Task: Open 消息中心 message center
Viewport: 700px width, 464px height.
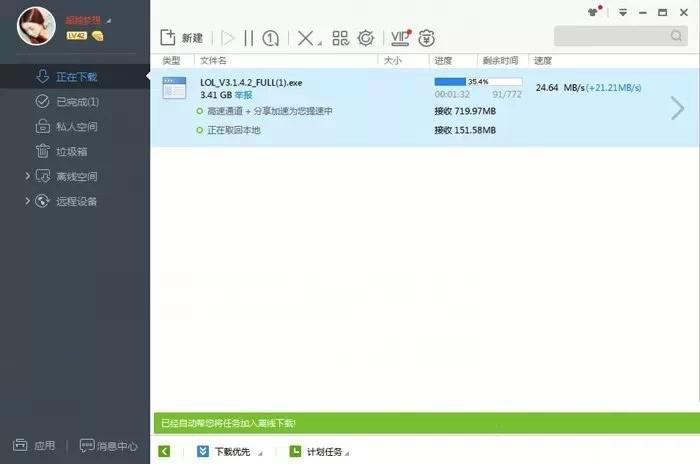Action: point(108,446)
